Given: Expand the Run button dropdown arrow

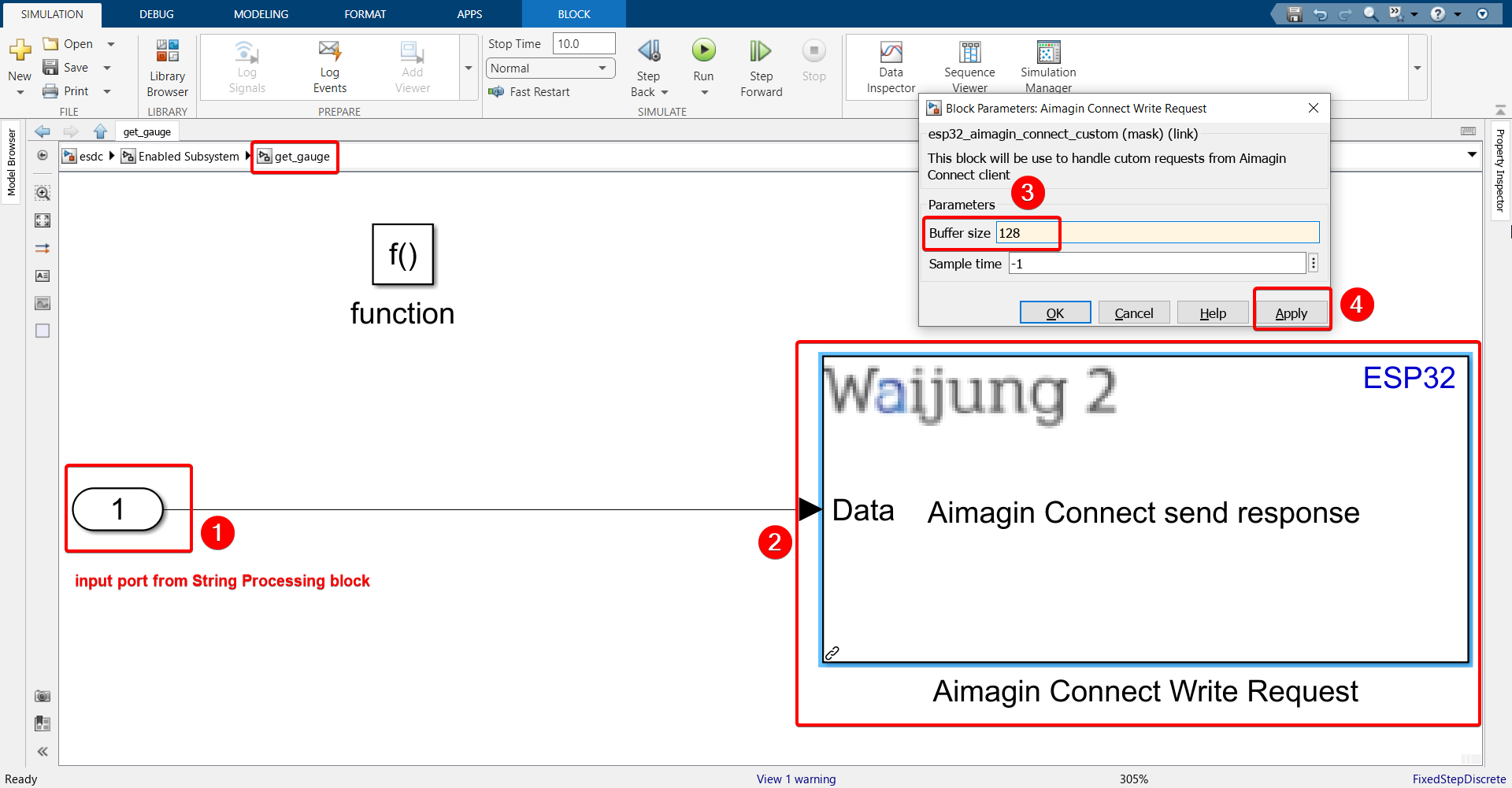Looking at the screenshot, I should [704, 93].
